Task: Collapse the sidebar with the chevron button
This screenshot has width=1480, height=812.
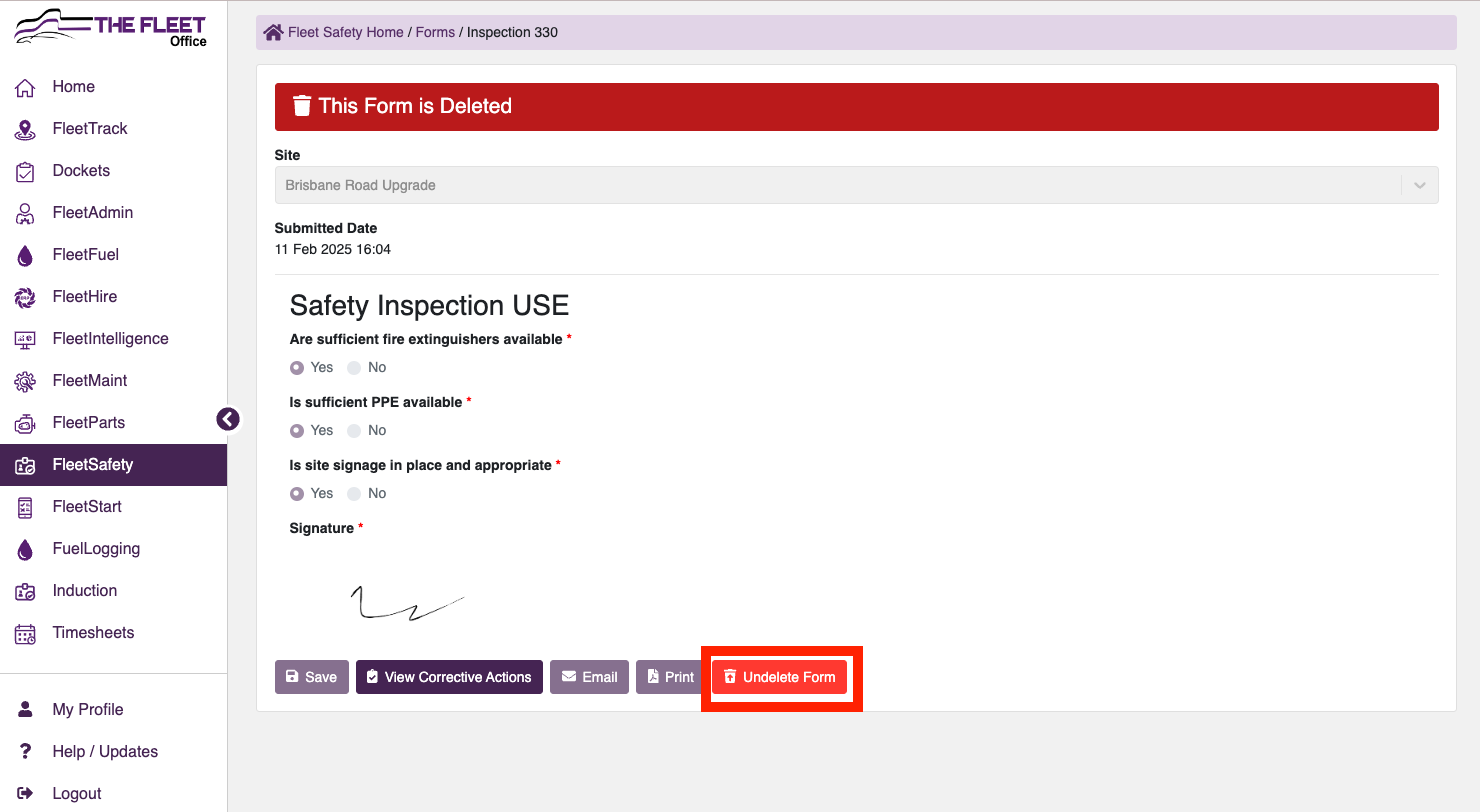Action: click(228, 419)
